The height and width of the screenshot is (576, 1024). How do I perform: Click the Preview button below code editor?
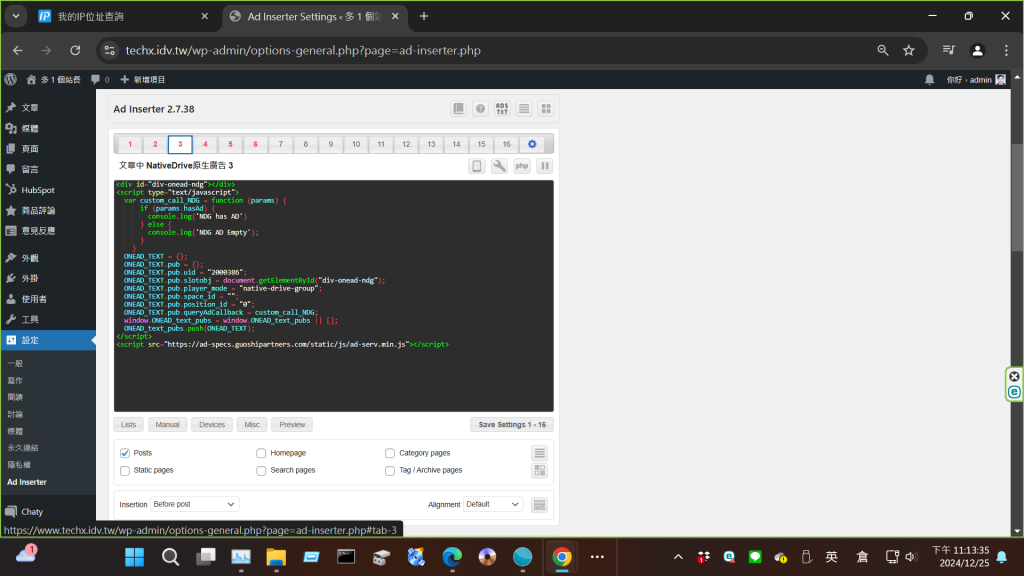[292, 425]
